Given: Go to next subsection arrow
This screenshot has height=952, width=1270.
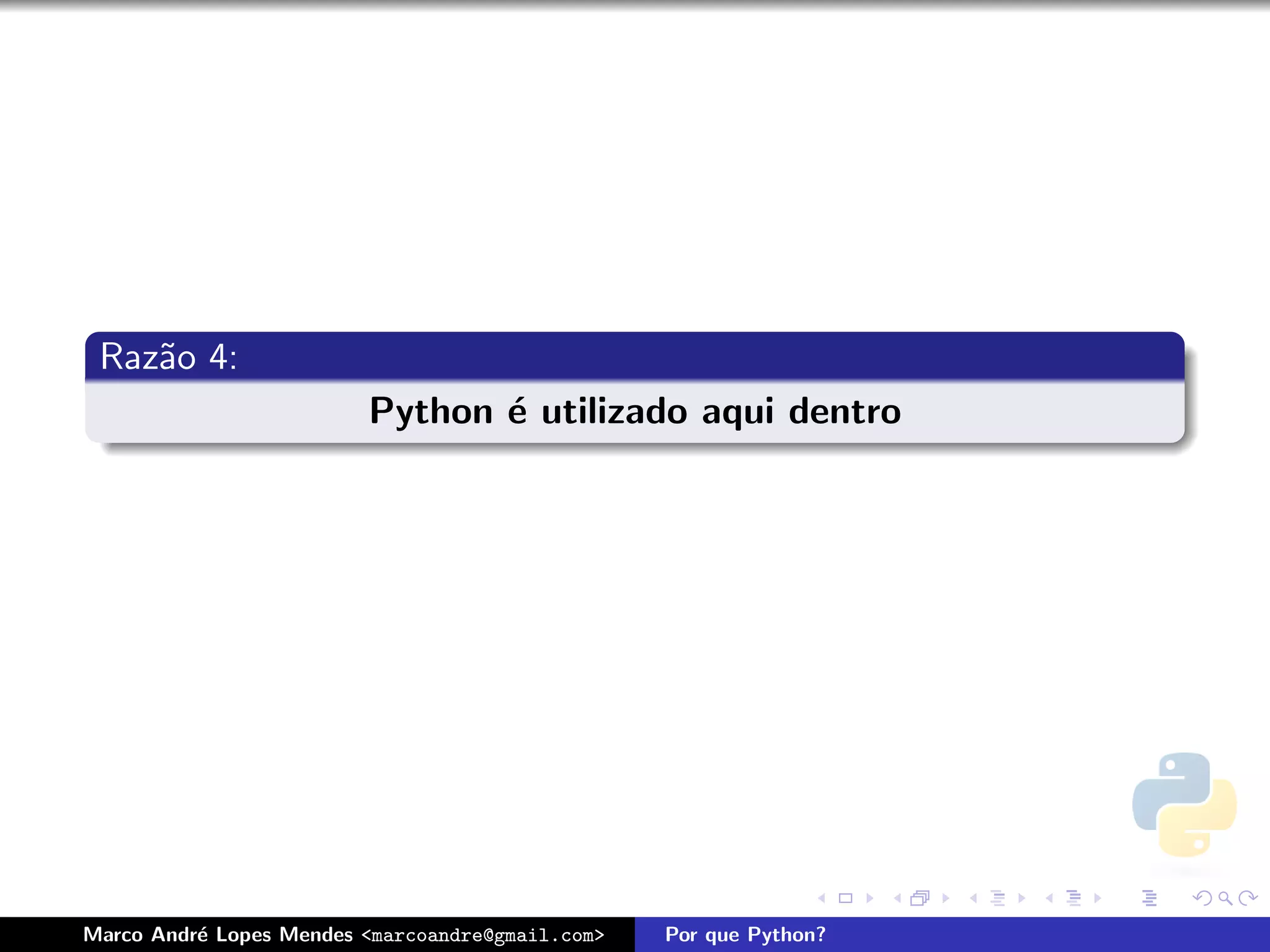Looking at the screenshot, I should click(1021, 898).
